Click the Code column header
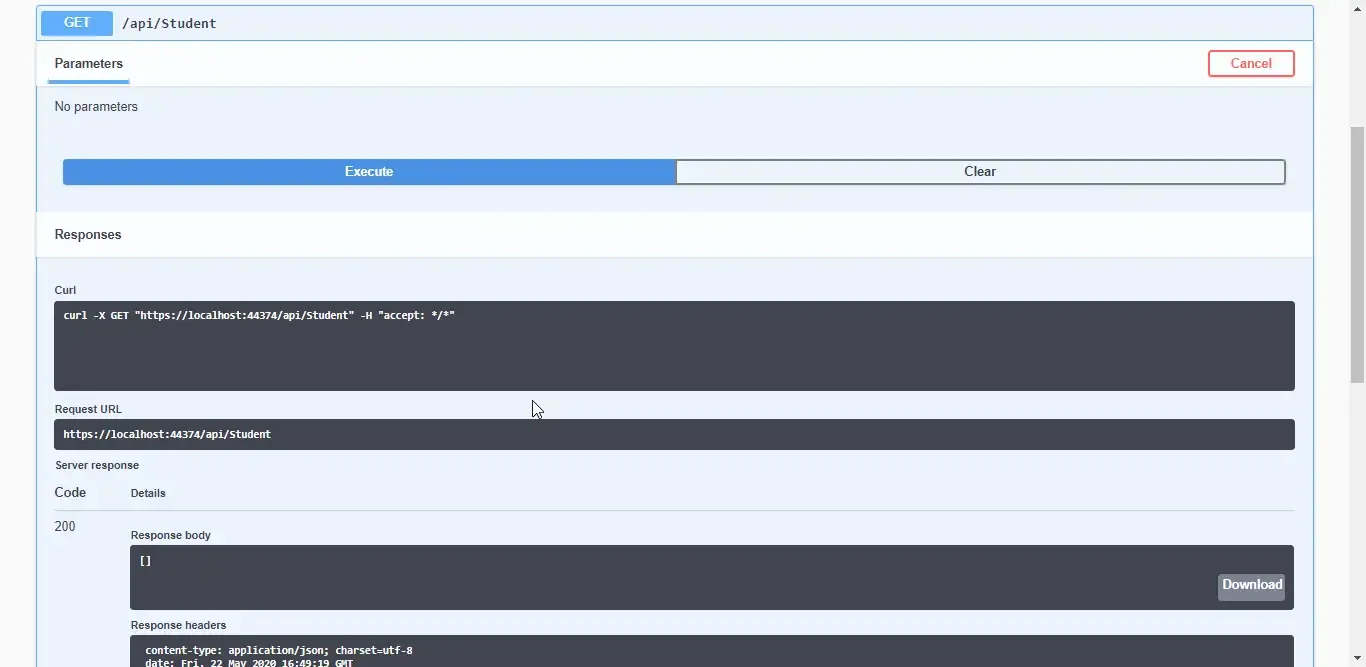 click(70, 492)
